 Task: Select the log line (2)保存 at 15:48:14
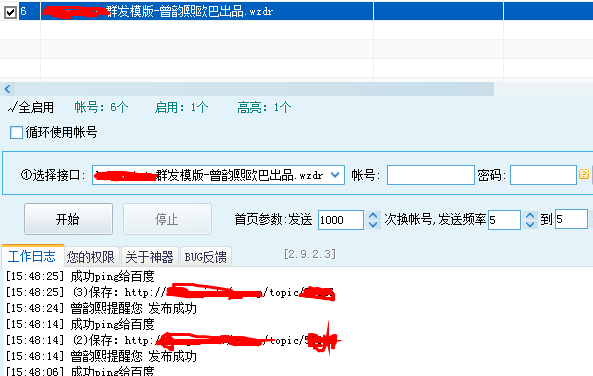(x=171, y=340)
